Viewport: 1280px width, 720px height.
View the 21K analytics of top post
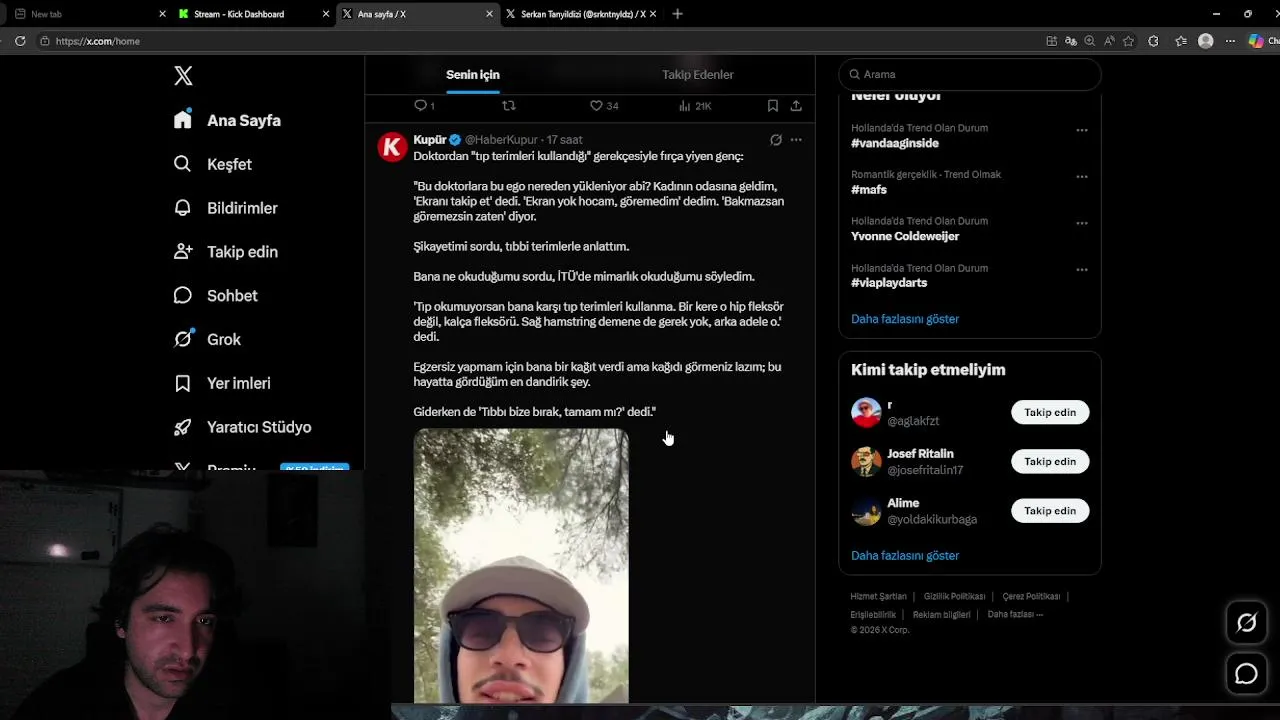point(695,105)
